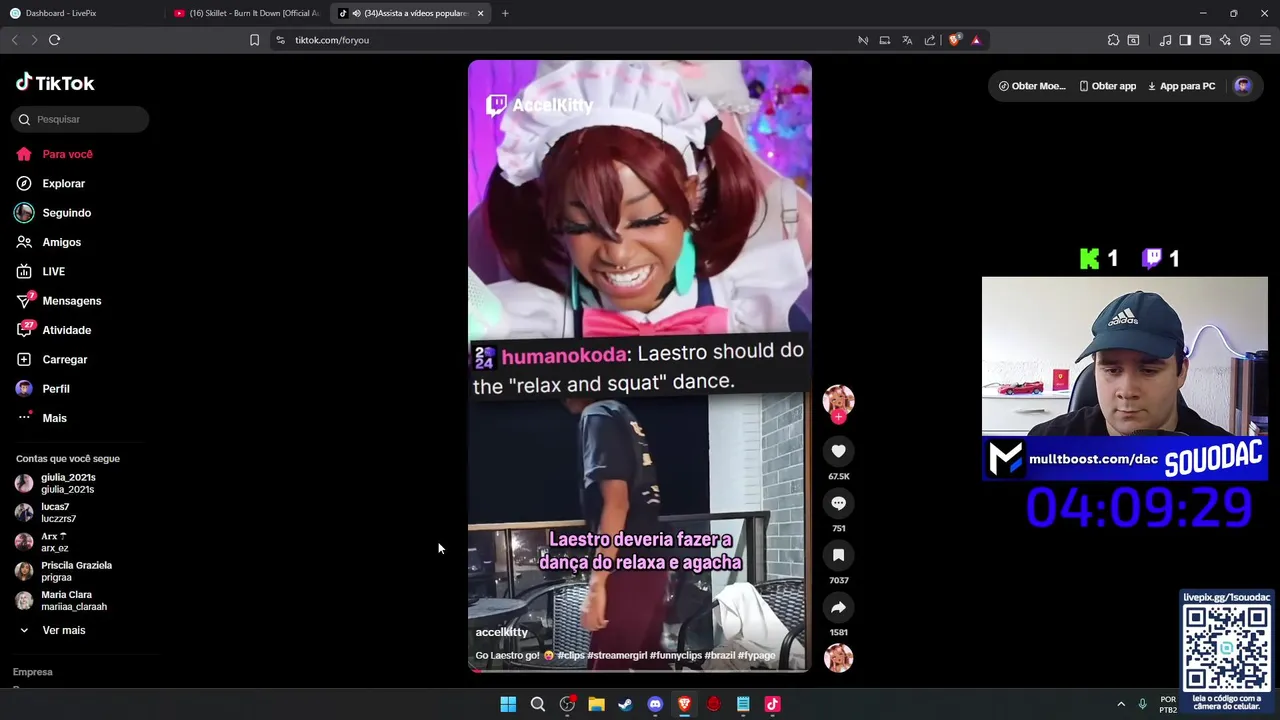Viewport: 1280px width, 720px height.
Task: Open the browser hamburger menu
Action: pos(1265,40)
